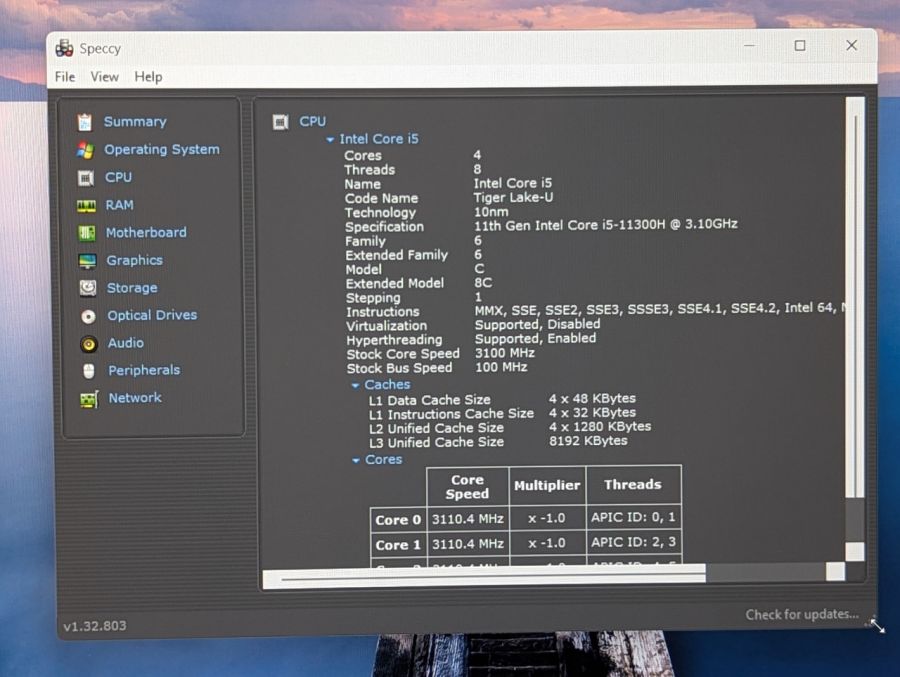Click the Specification value i5-11300H
This screenshot has height=677, width=900.
pos(606,225)
